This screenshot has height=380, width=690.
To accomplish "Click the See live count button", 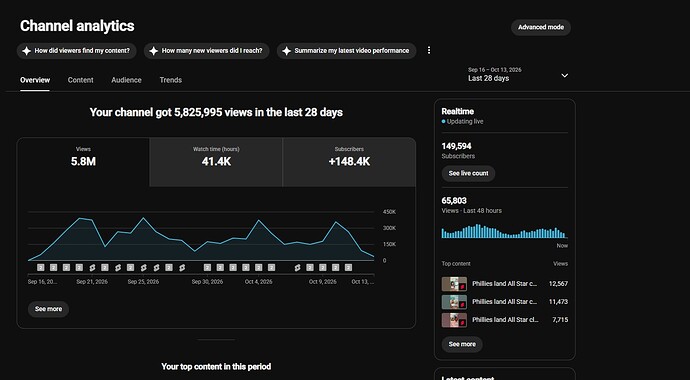I will click(468, 173).
